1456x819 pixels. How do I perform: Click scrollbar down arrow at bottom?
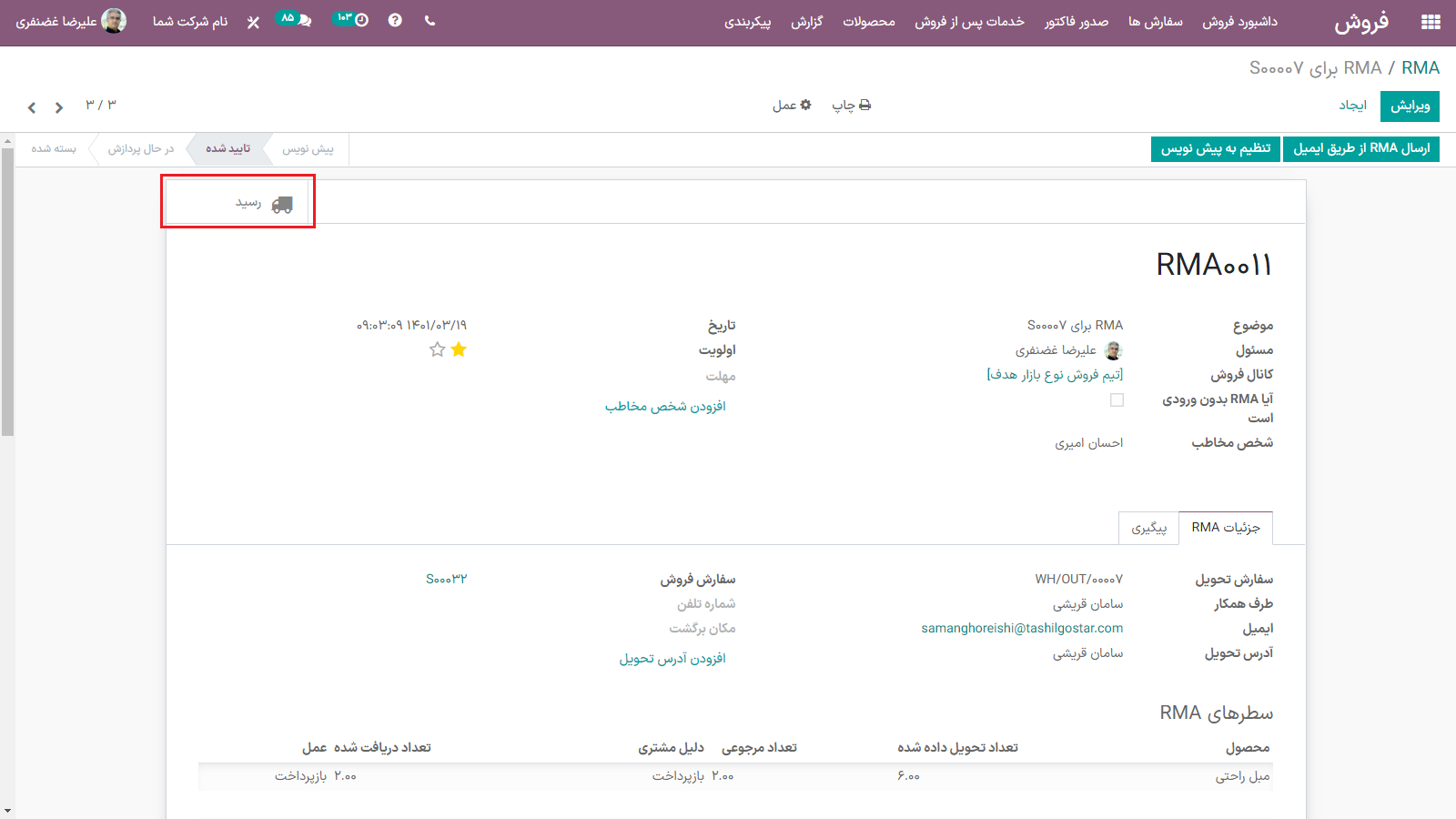coord(7,811)
